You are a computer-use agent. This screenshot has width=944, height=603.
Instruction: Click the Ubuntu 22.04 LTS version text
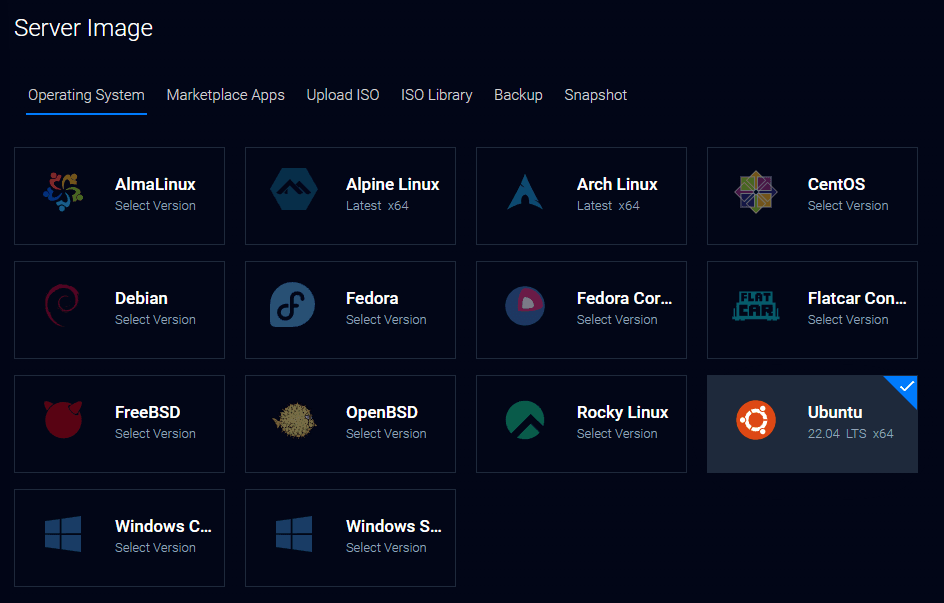[x=850, y=434]
